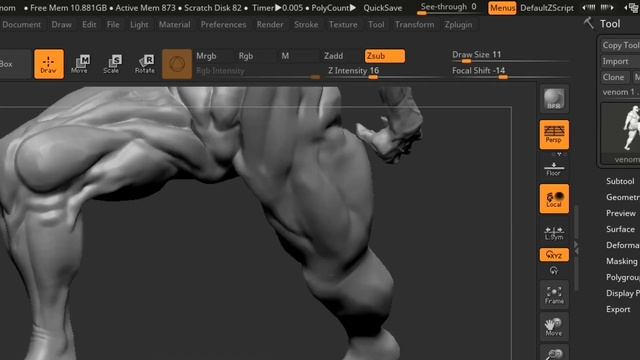Click the BPR render button
The image size is (640, 360).
(x=554, y=99)
